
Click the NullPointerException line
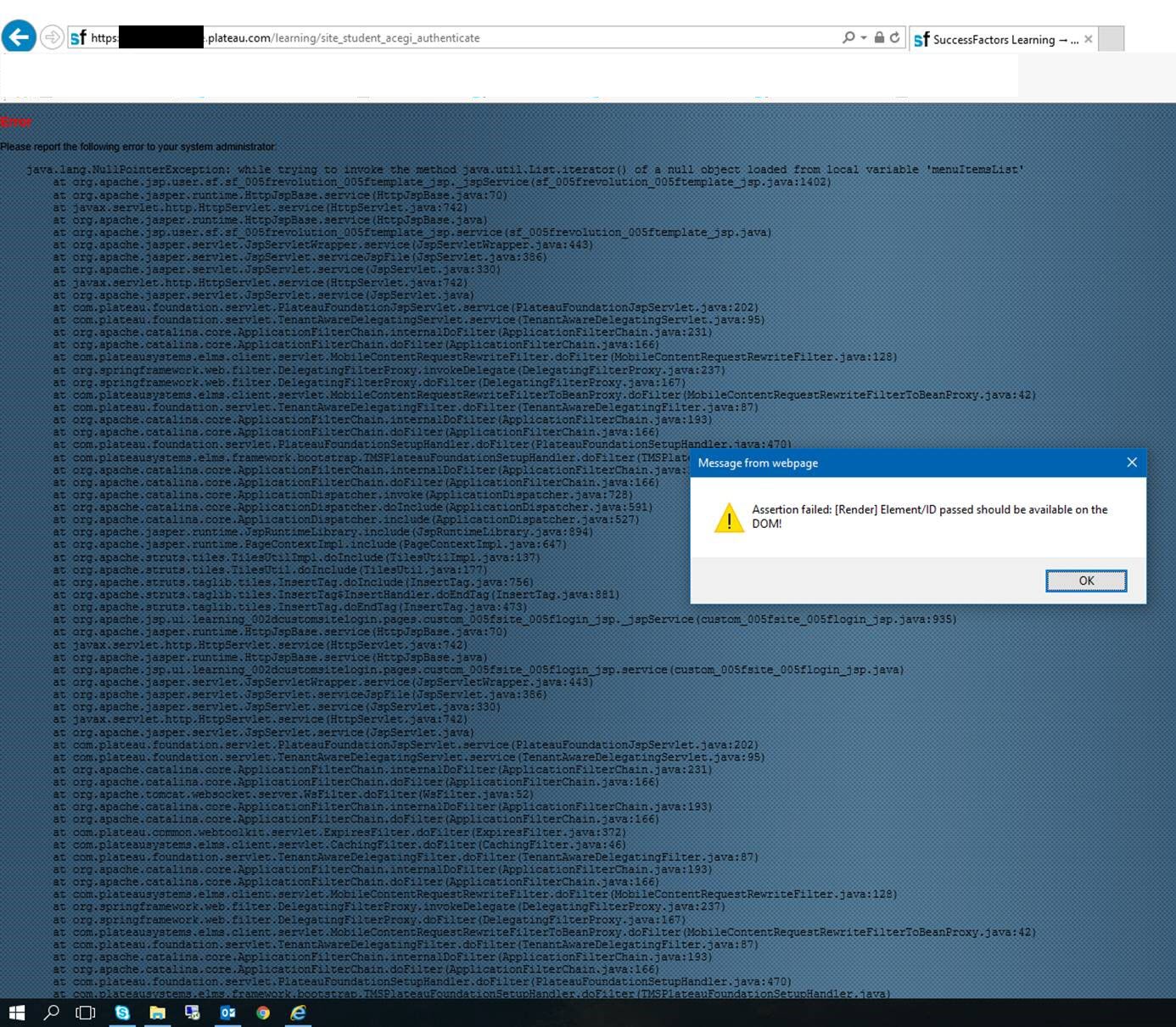pos(524,170)
